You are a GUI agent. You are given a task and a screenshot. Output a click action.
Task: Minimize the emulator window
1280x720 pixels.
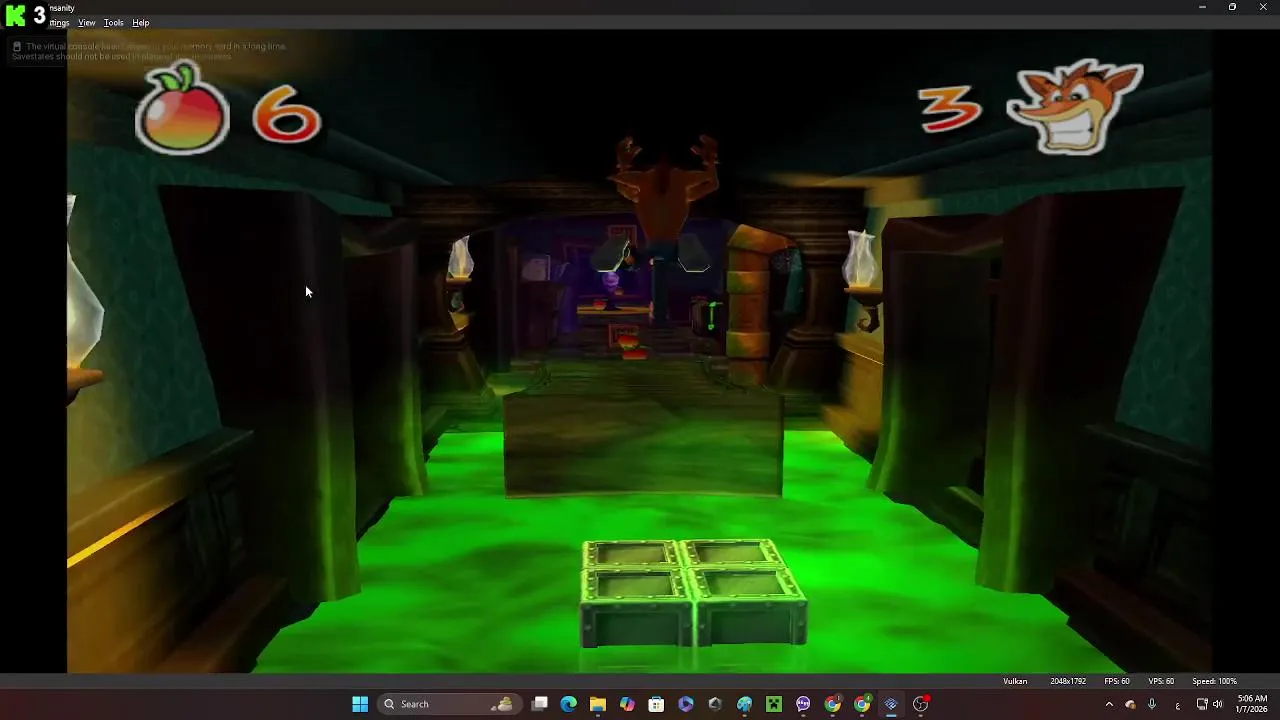1202,7
